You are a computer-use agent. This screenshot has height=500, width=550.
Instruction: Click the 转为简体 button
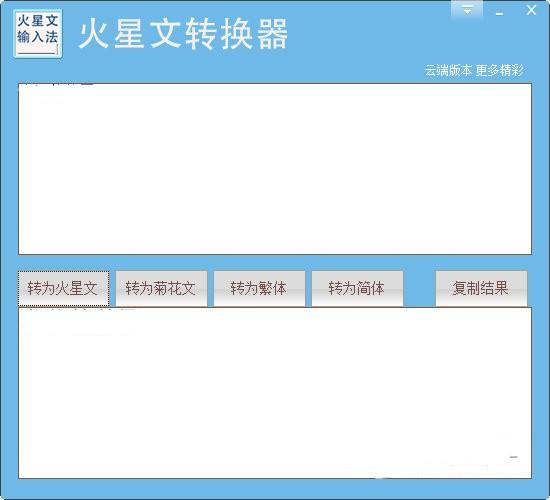pyautogui.click(x=357, y=288)
